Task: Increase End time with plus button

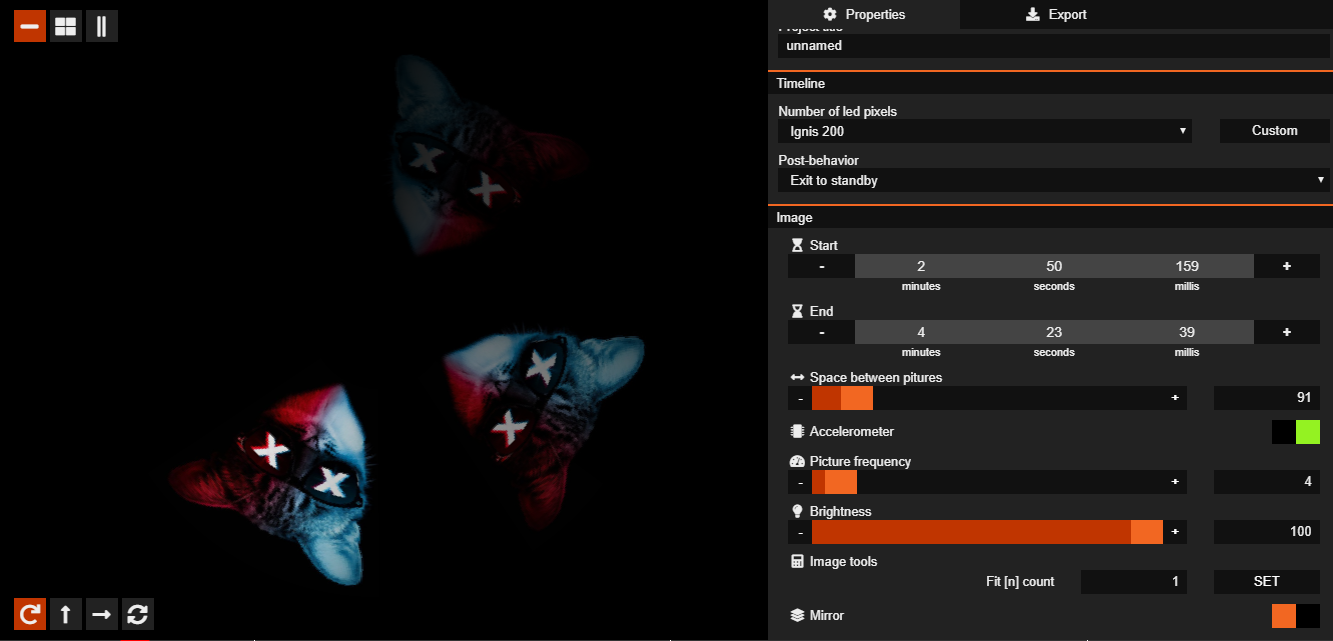Action: [1287, 332]
